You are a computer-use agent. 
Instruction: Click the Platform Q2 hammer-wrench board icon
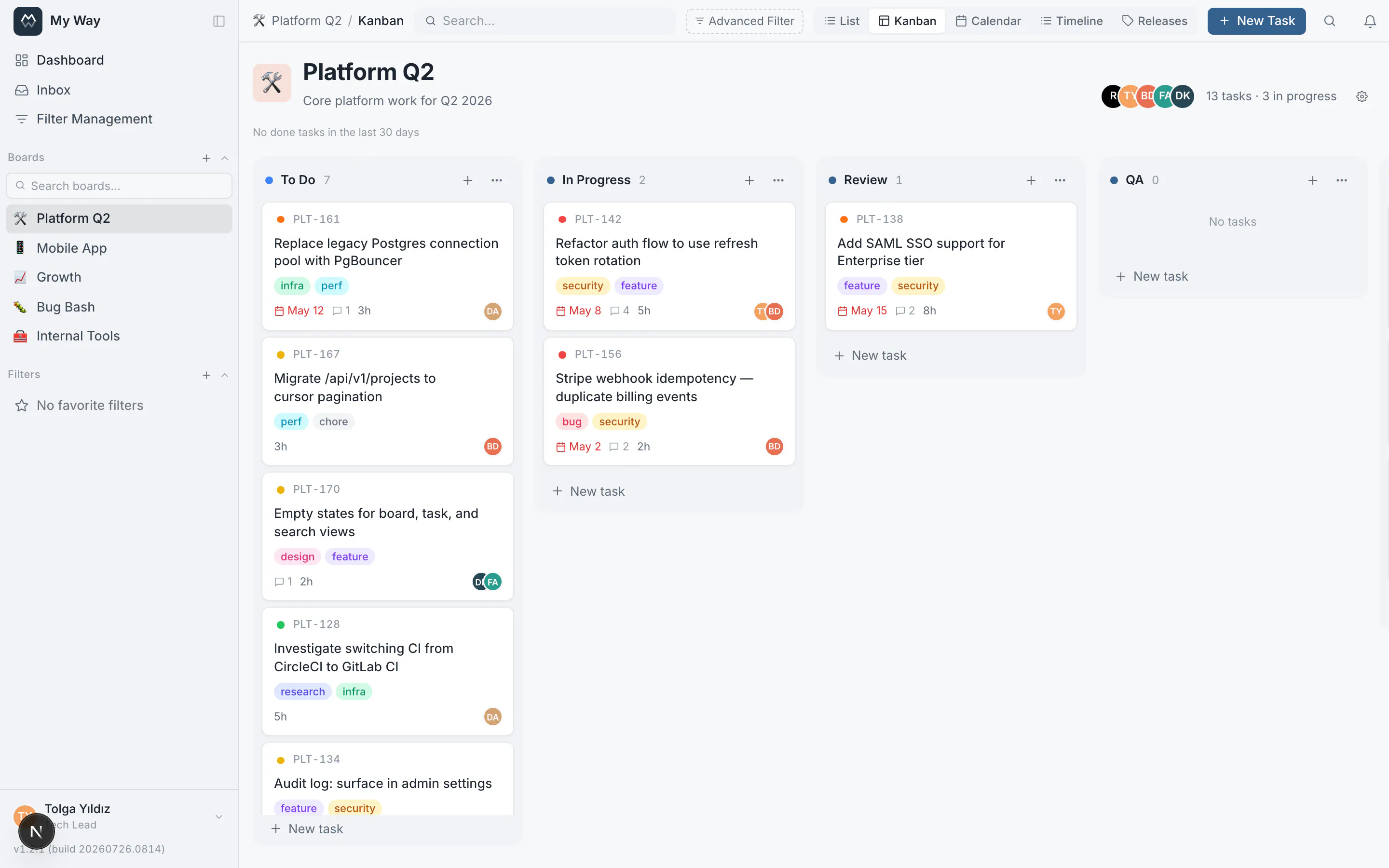272,82
